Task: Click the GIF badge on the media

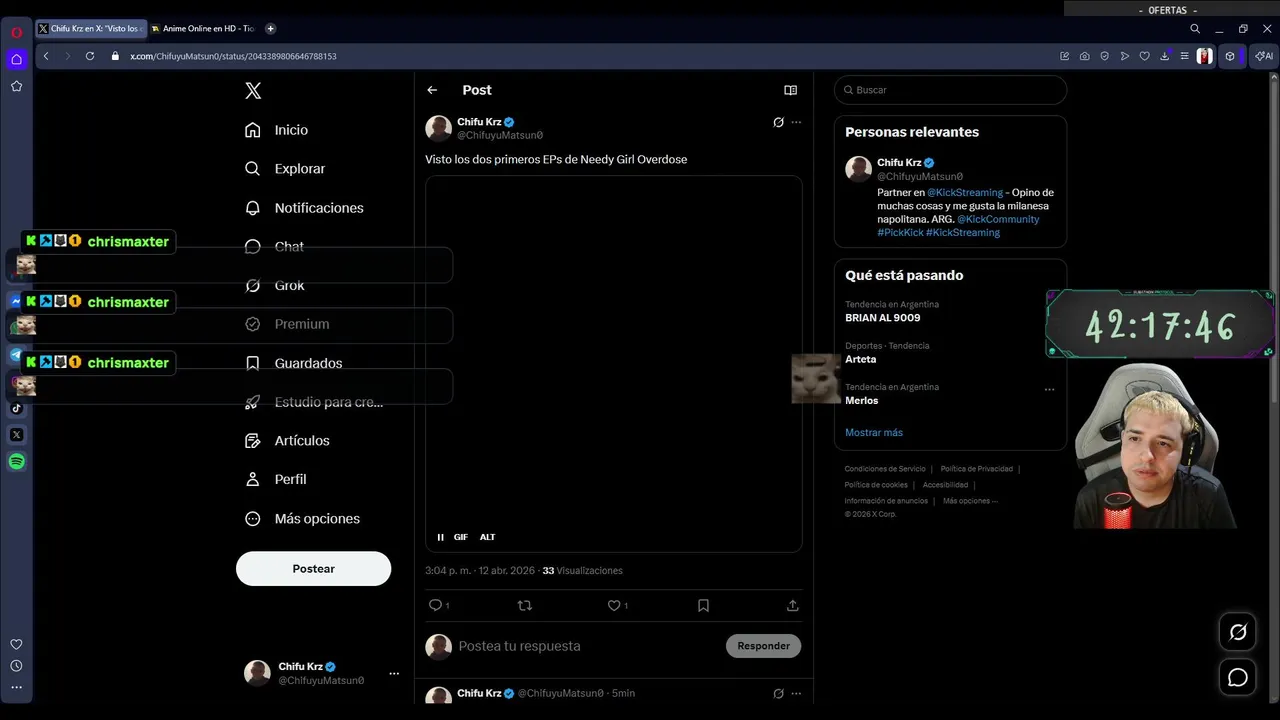Action: [x=461, y=537]
